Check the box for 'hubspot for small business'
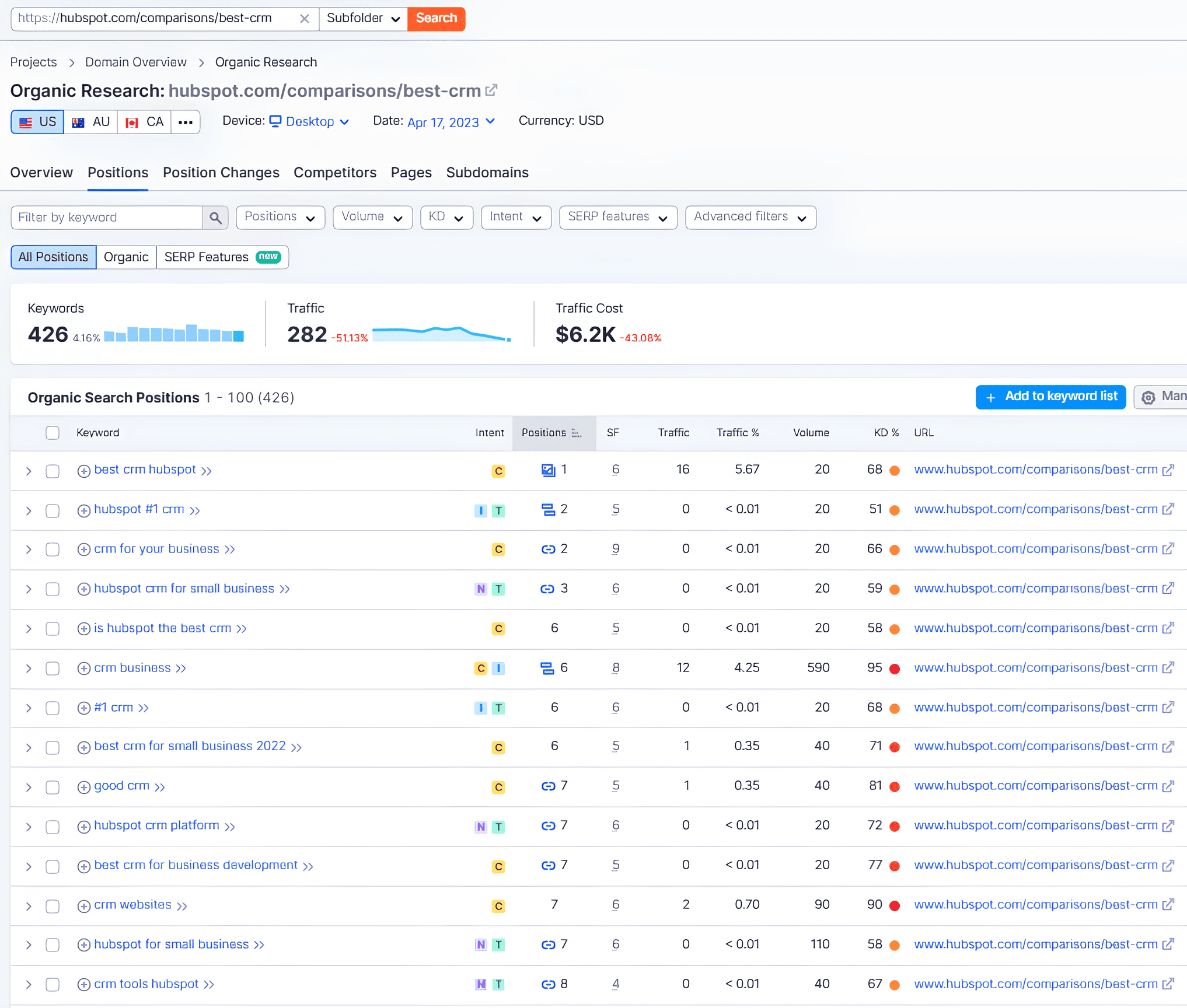Image resolution: width=1187 pixels, height=1008 pixels. tap(53, 945)
